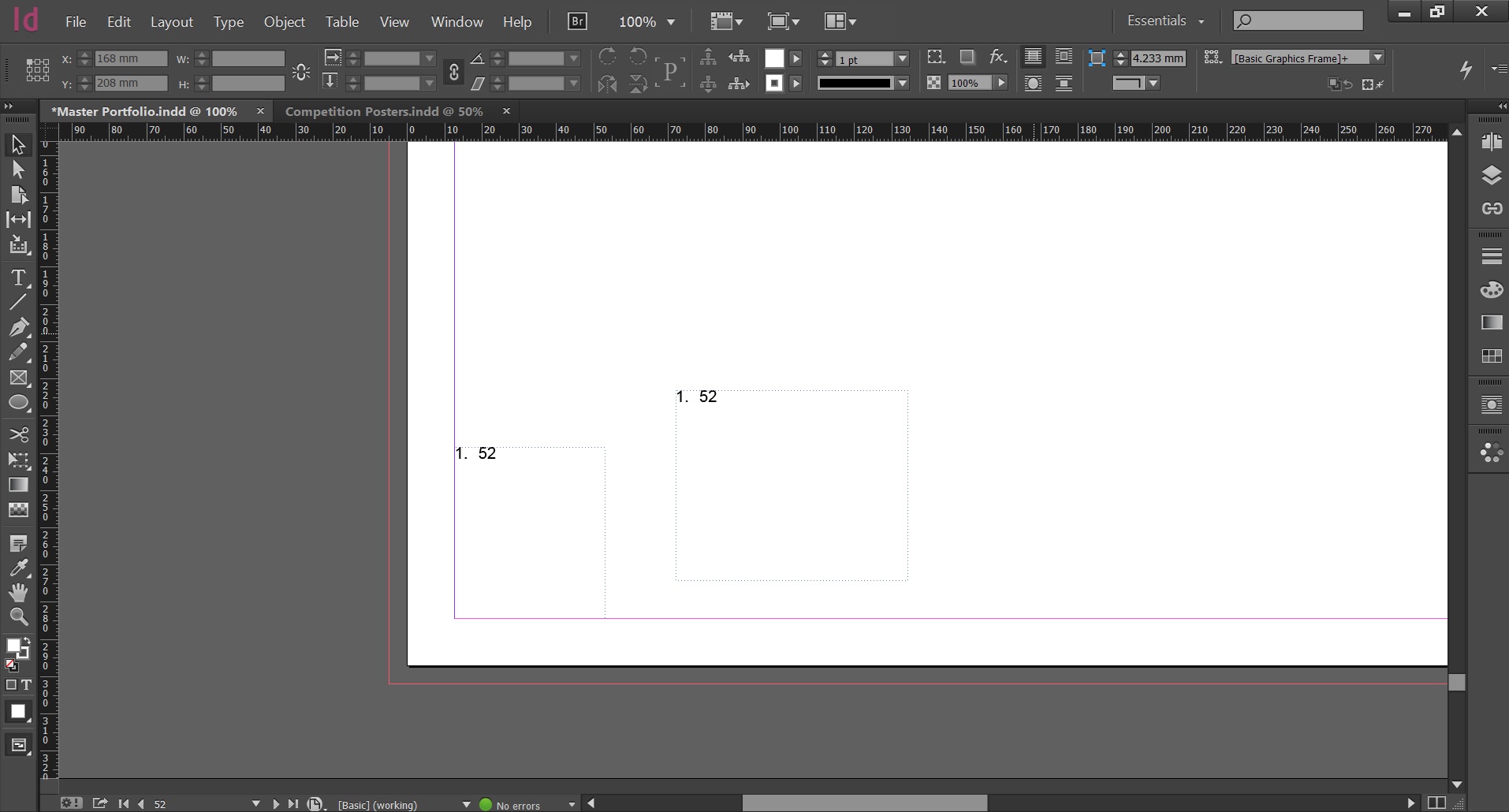This screenshot has height=812, width=1509.
Task: Open the Essentials workspace dropdown
Action: 1165,21
